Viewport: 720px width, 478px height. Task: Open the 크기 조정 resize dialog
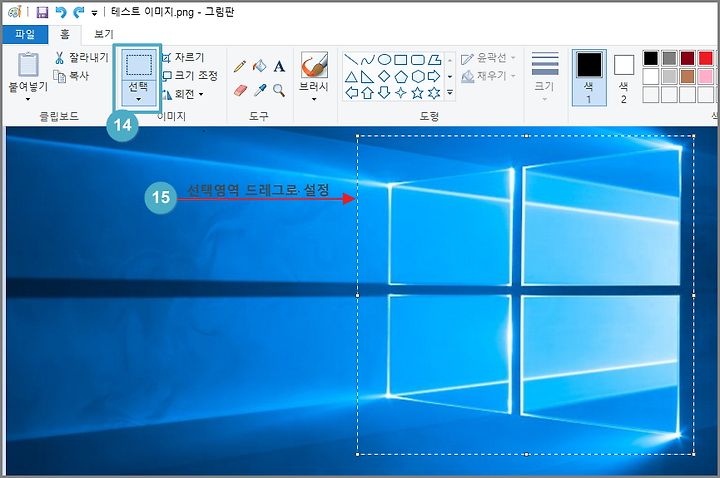point(190,75)
